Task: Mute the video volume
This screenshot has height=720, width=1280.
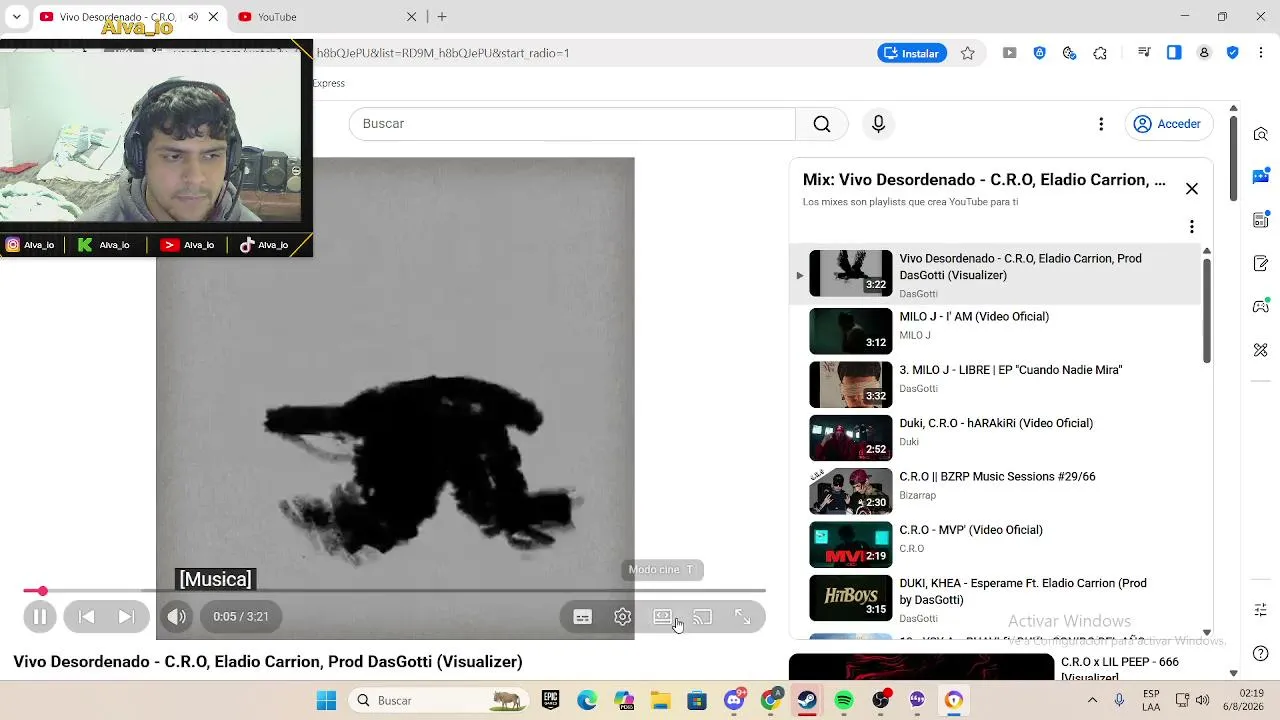Action: [177, 617]
